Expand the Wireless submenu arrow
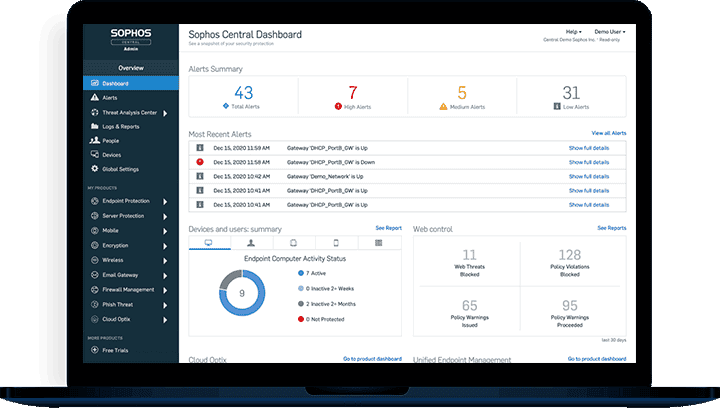Viewport: 720px width, 411px height. (x=165, y=261)
